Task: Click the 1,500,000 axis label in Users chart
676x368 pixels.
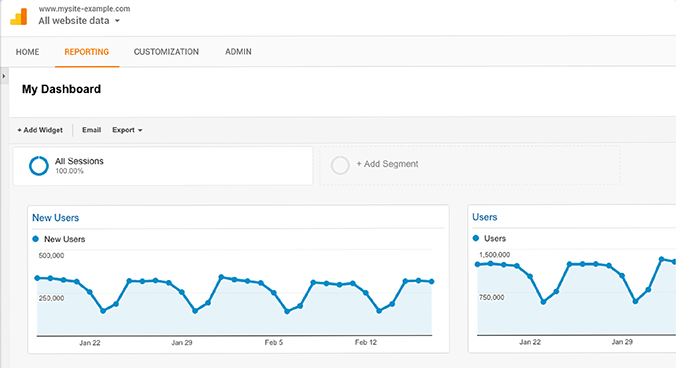Action: [494, 255]
